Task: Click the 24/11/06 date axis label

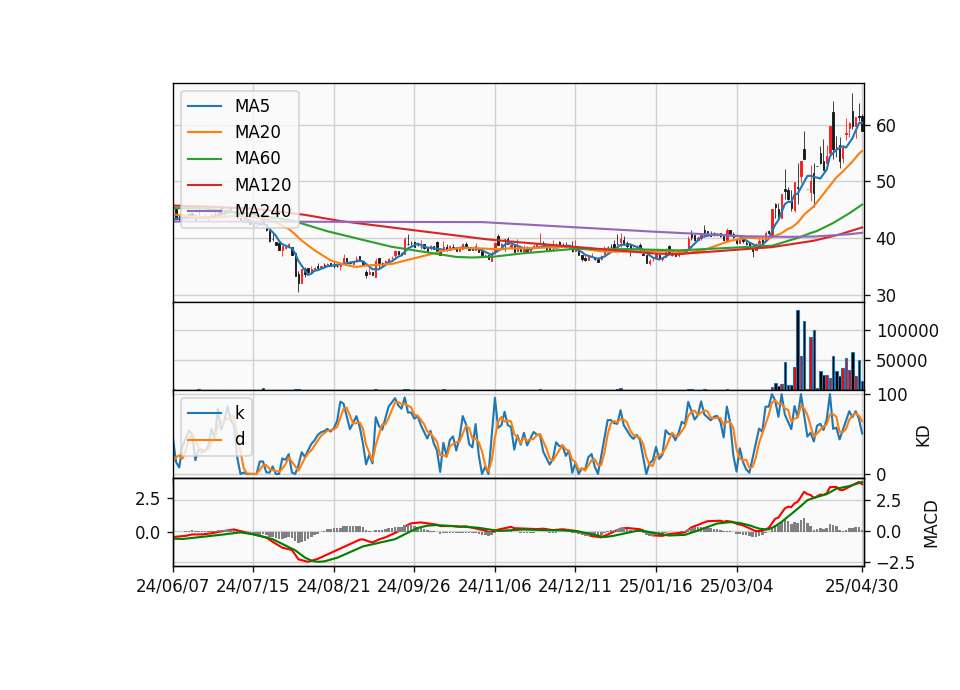Action: click(495, 586)
